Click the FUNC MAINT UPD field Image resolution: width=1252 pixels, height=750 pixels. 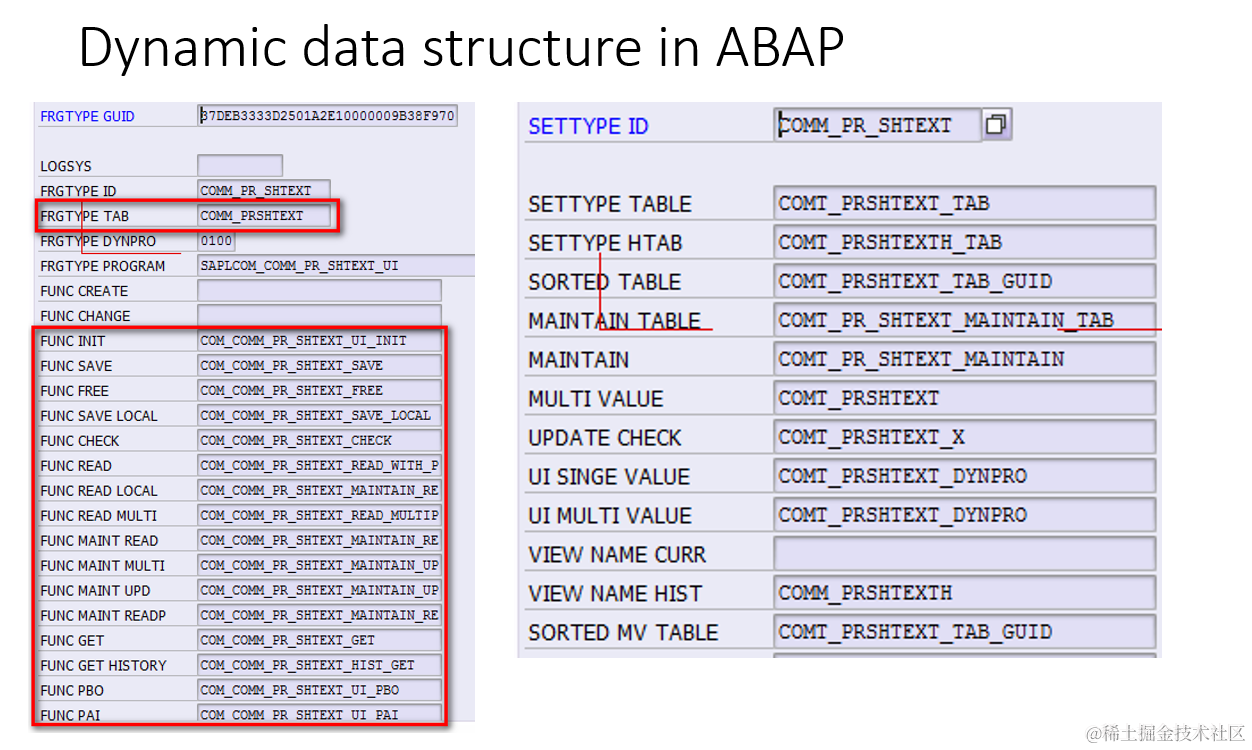click(x=319, y=591)
